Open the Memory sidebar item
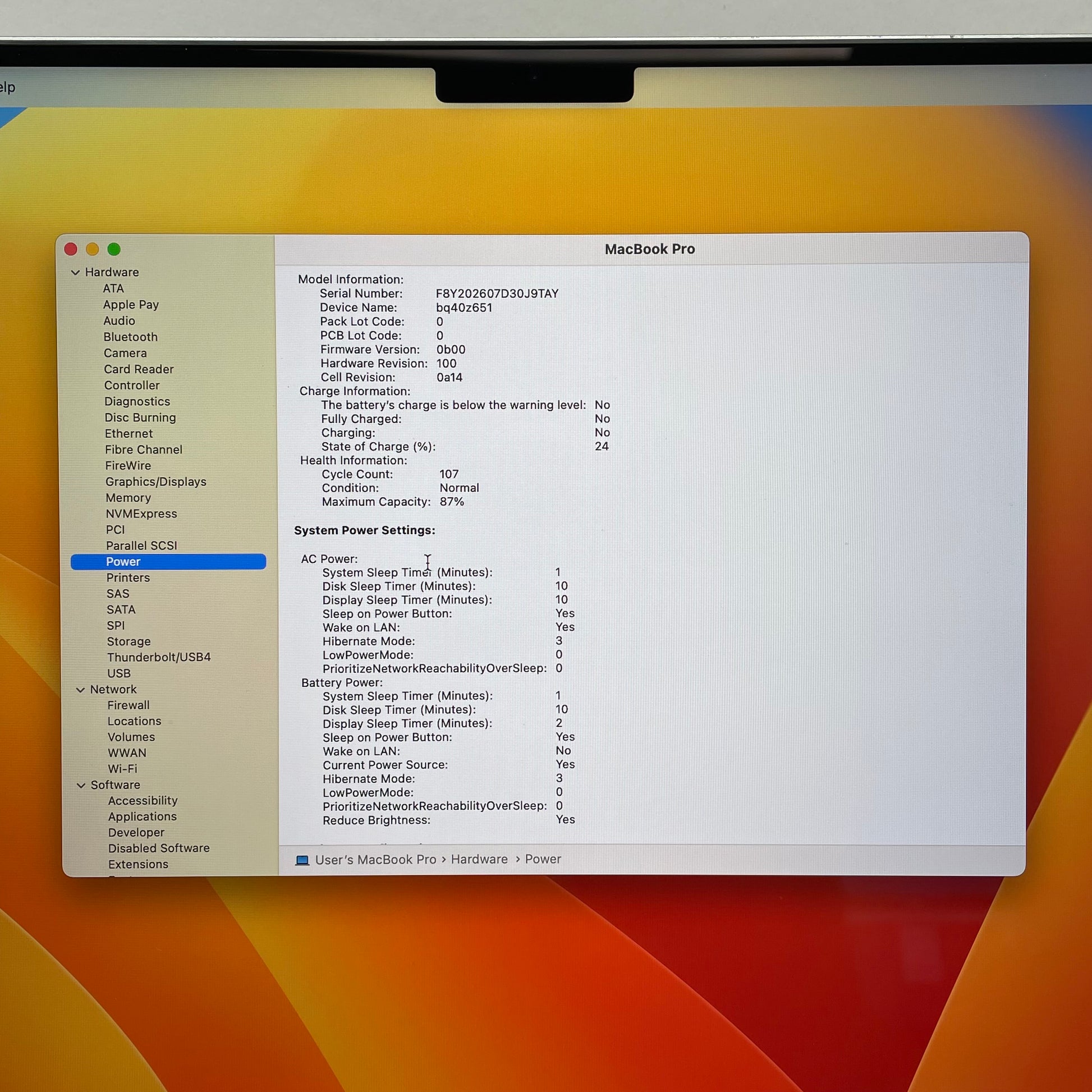Viewport: 1092px width, 1092px height. tap(129, 498)
